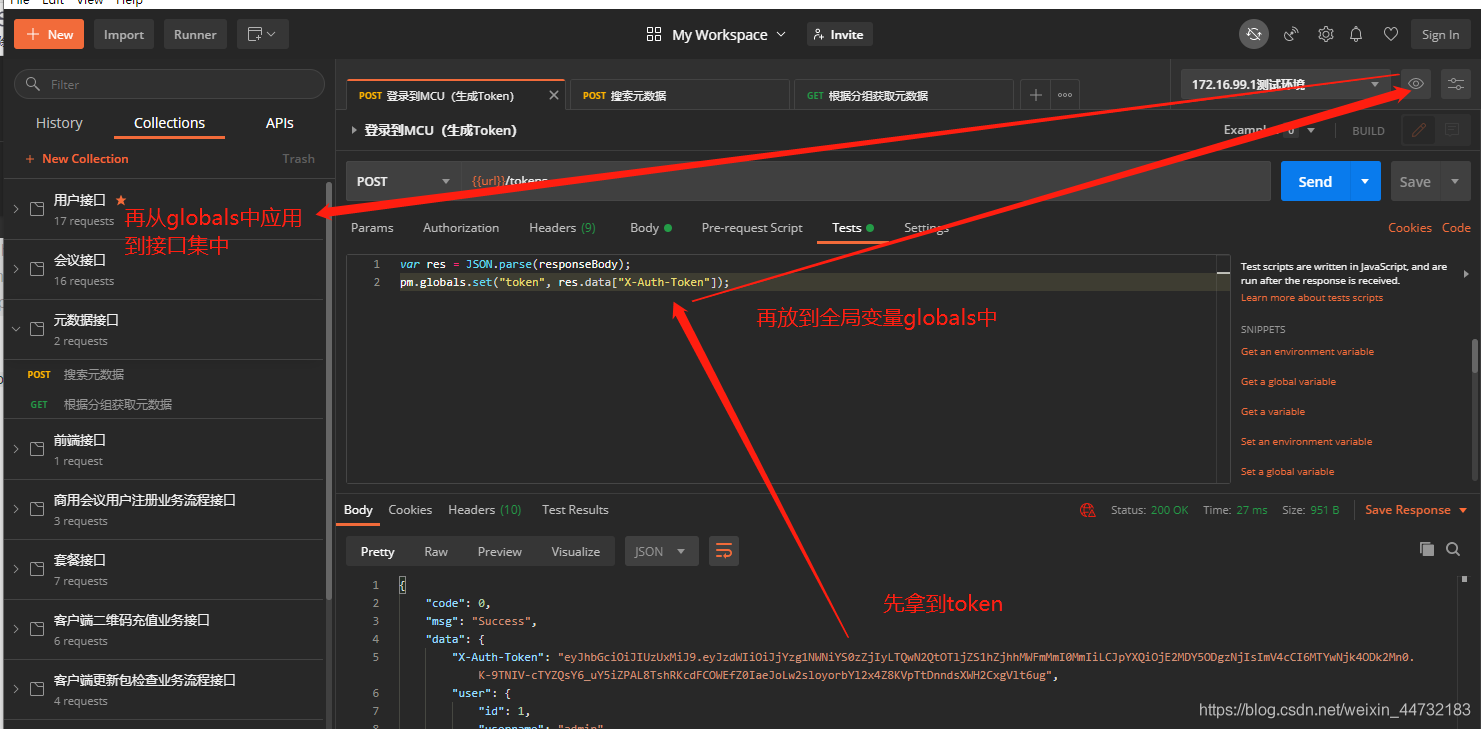Screen dimensions: 1481x729
Task: Click the heart icon in header
Action: click(x=1390, y=35)
